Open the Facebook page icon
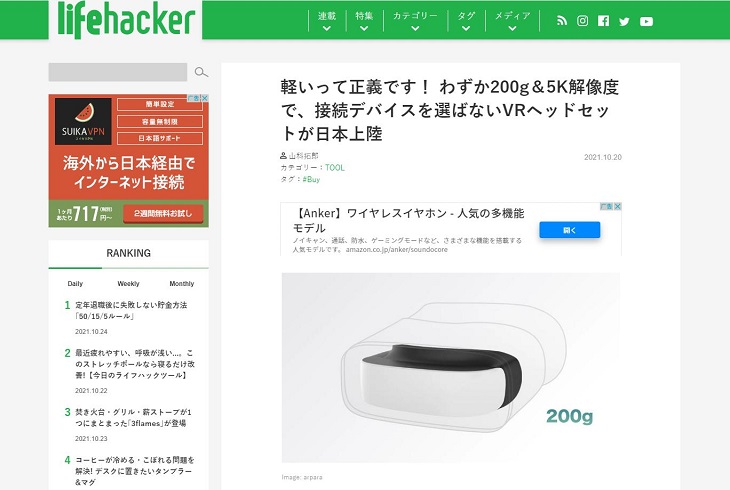This screenshot has height=490, width=730. tap(603, 20)
